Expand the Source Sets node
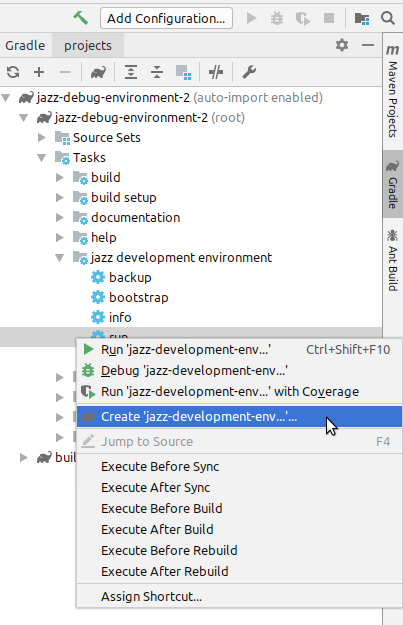 (41, 138)
